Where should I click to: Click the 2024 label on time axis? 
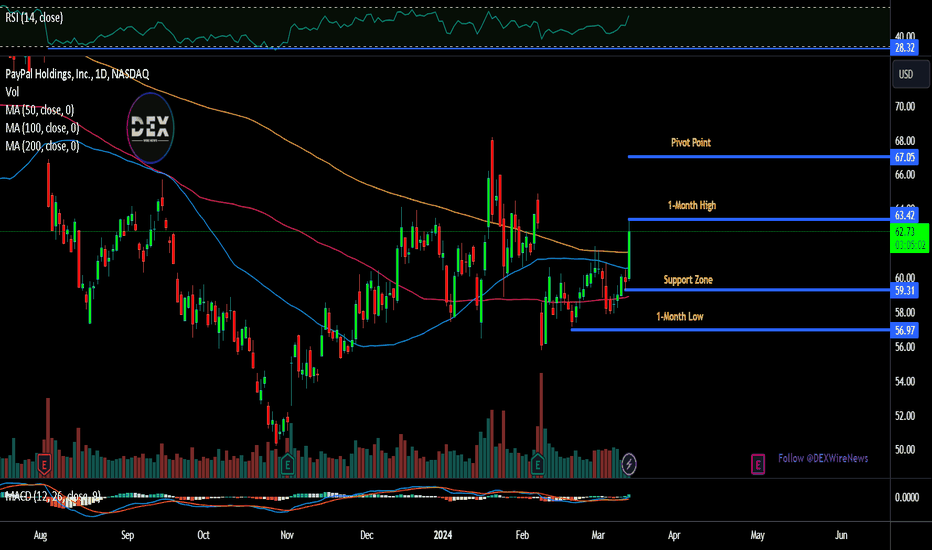click(x=443, y=535)
